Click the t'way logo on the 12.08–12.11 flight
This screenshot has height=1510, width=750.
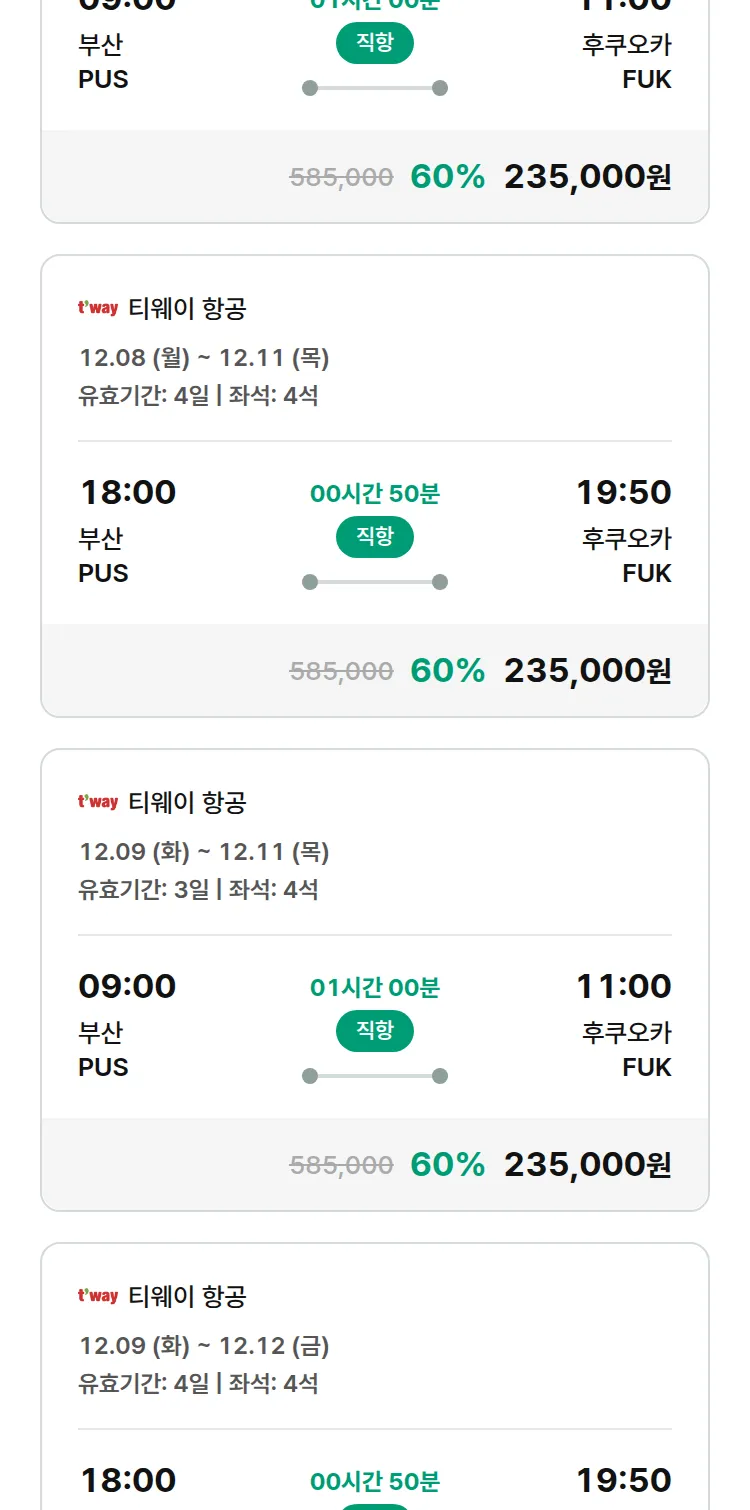point(98,308)
